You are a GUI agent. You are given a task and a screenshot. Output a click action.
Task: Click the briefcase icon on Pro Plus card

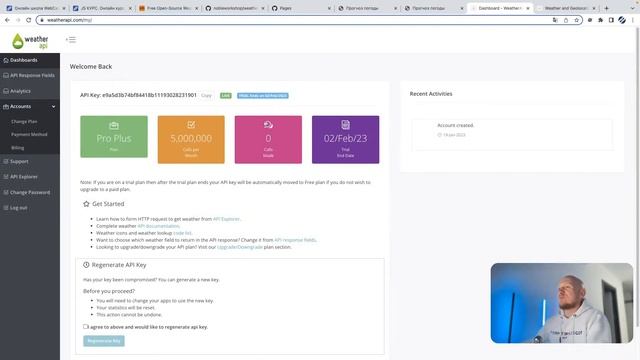pyautogui.click(x=114, y=125)
